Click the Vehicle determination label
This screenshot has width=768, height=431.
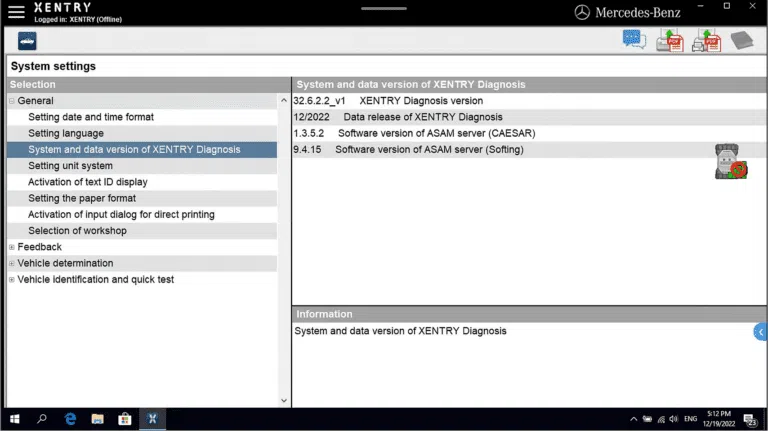tap(65, 263)
